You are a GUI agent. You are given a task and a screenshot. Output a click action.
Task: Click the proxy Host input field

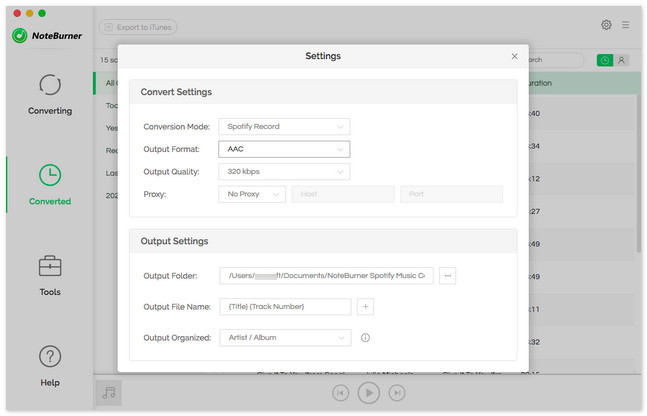(343, 194)
